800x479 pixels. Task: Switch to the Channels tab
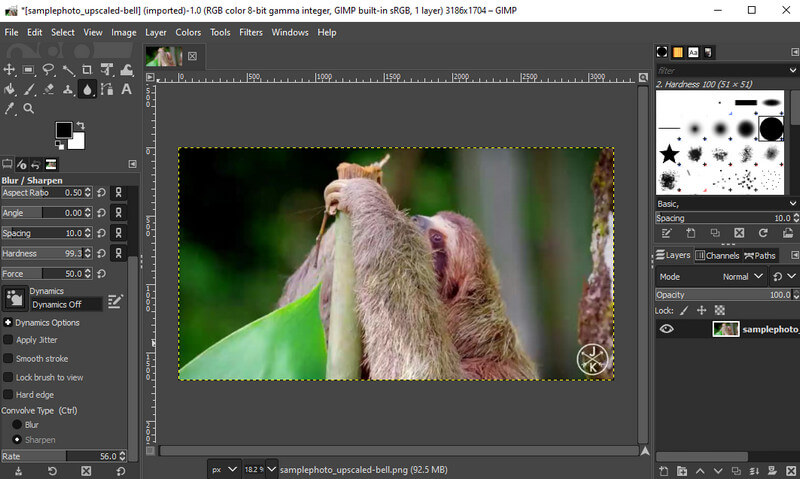716,256
